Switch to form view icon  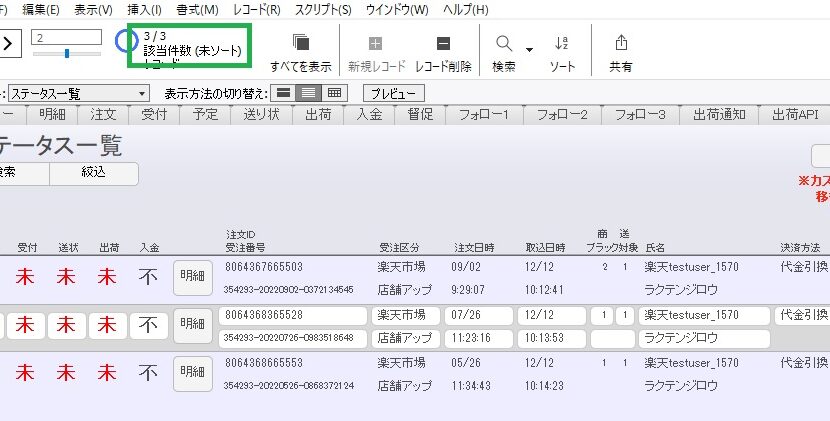coord(283,93)
